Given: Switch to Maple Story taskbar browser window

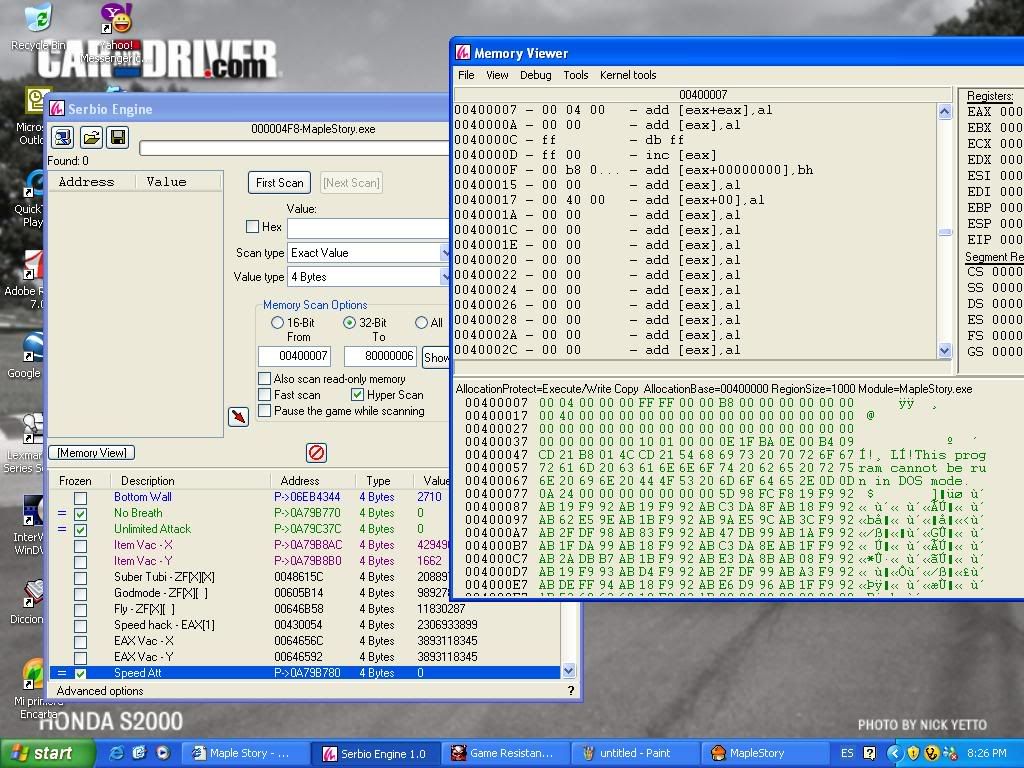Looking at the screenshot, I should click(x=244, y=753).
